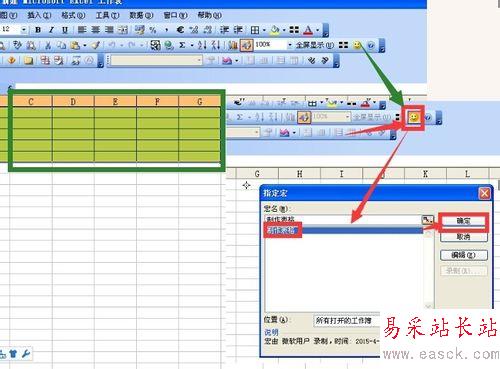Open 100% zoom dropdown in lower toolbar copy
Image resolution: width=500 pixels, height=369 pixels.
347,117
